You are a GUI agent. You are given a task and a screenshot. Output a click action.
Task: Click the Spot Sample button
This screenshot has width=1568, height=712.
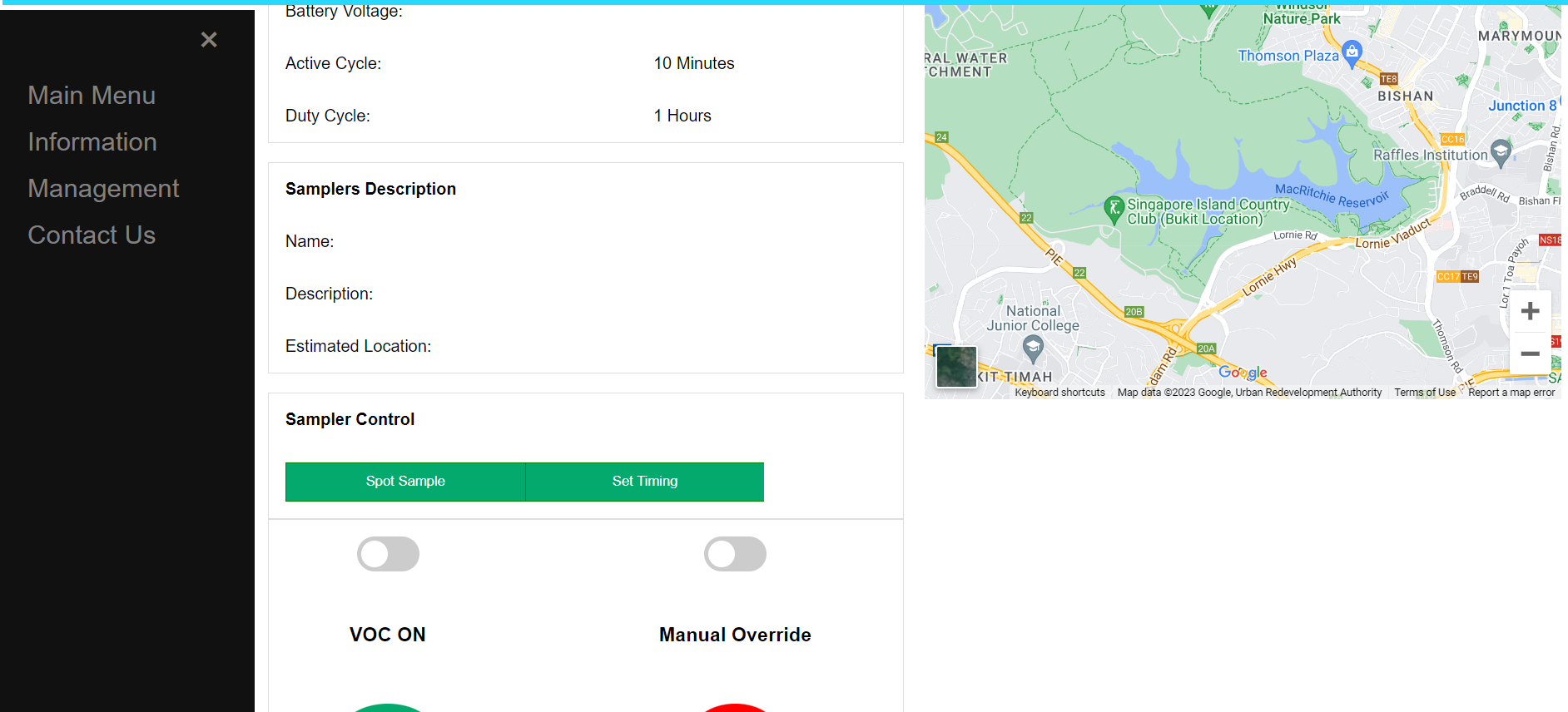(405, 482)
